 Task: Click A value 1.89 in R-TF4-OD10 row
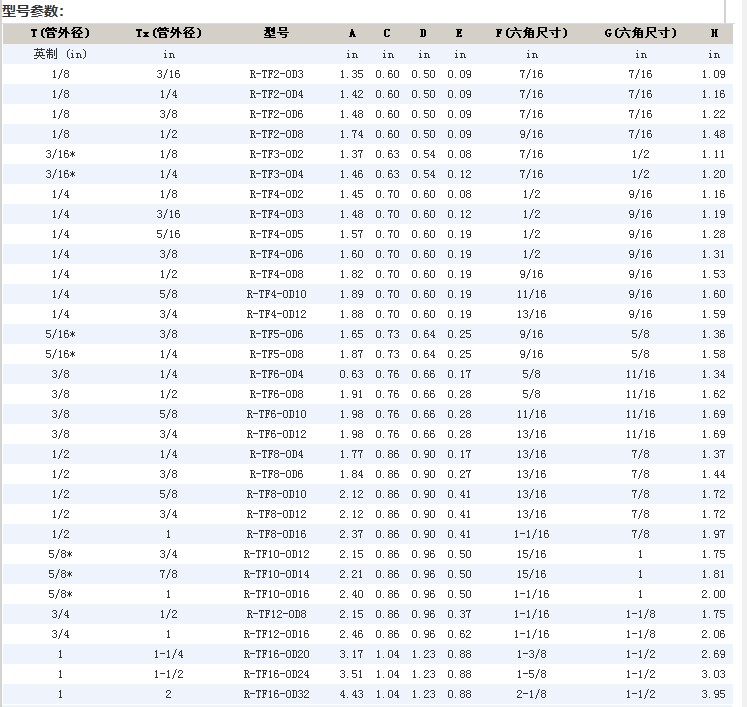(352, 294)
